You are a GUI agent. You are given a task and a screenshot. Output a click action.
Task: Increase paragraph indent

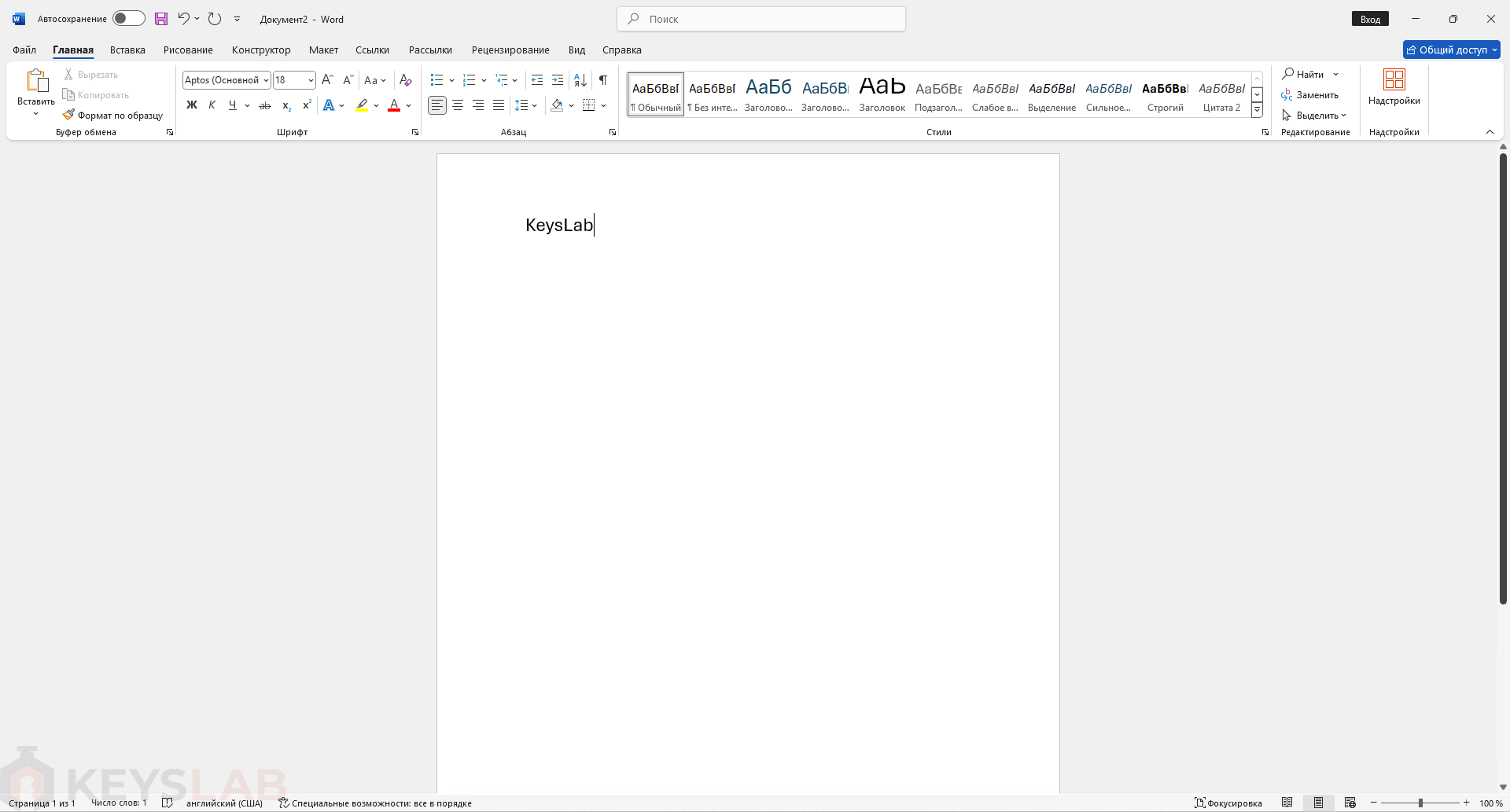pos(558,80)
